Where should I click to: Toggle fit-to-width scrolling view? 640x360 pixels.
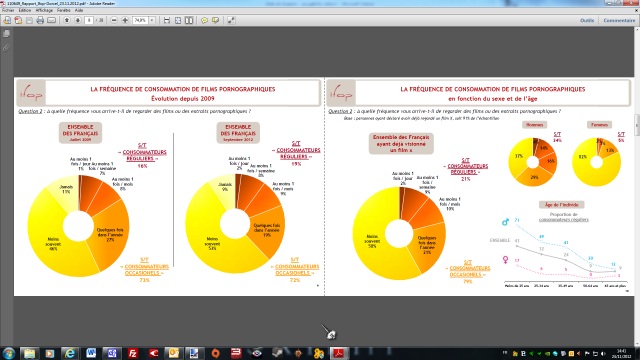pos(167,20)
